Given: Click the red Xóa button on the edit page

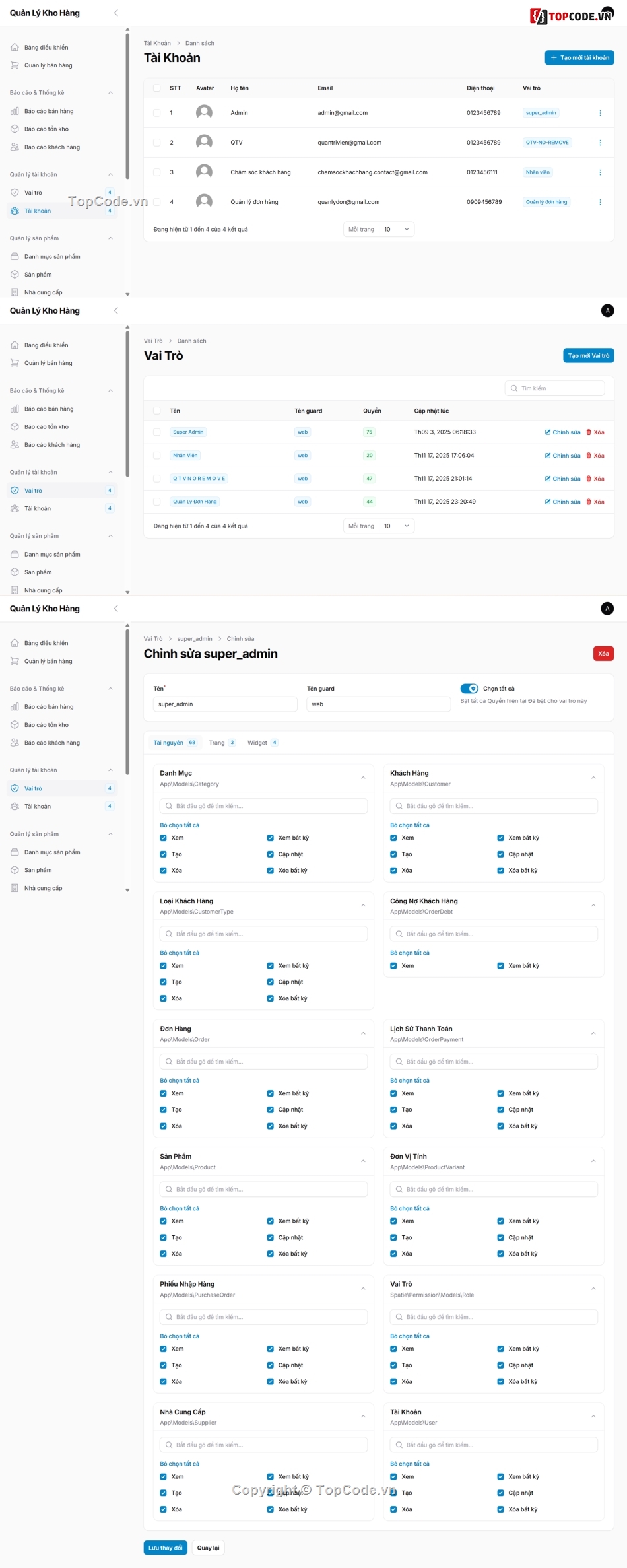Looking at the screenshot, I should point(603,654).
